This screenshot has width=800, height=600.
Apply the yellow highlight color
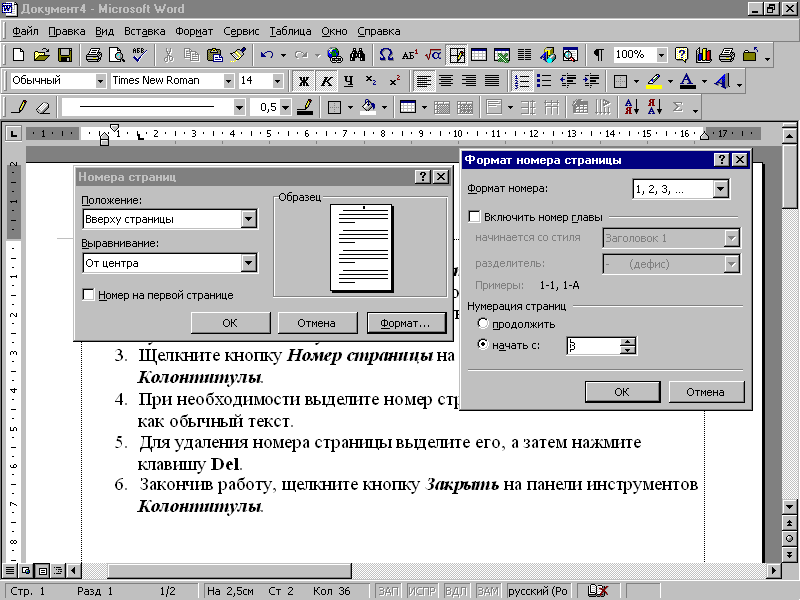[x=654, y=81]
